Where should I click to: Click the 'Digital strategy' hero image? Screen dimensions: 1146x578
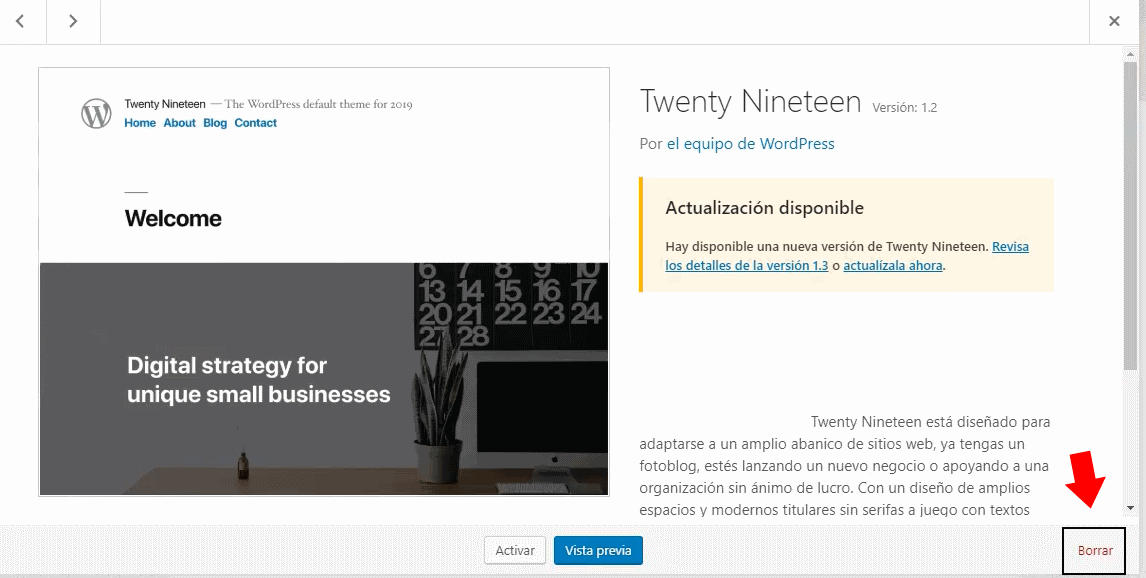pos(323,379)
